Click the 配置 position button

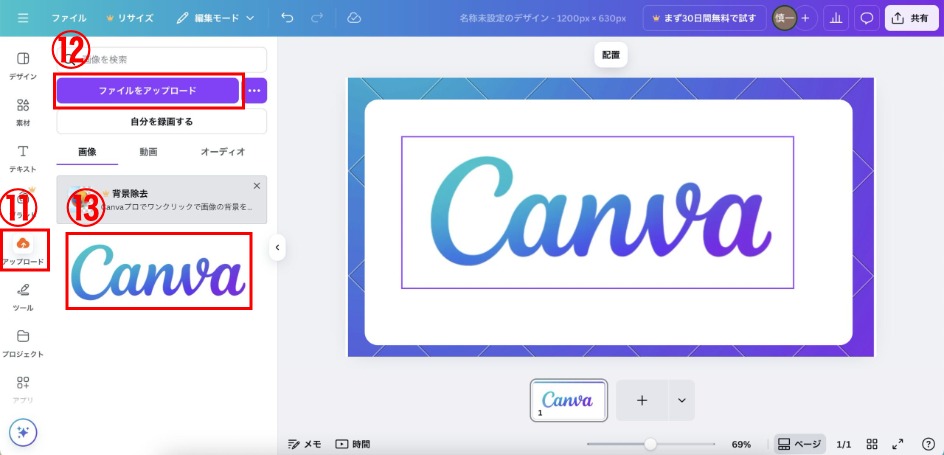[611, 55]
